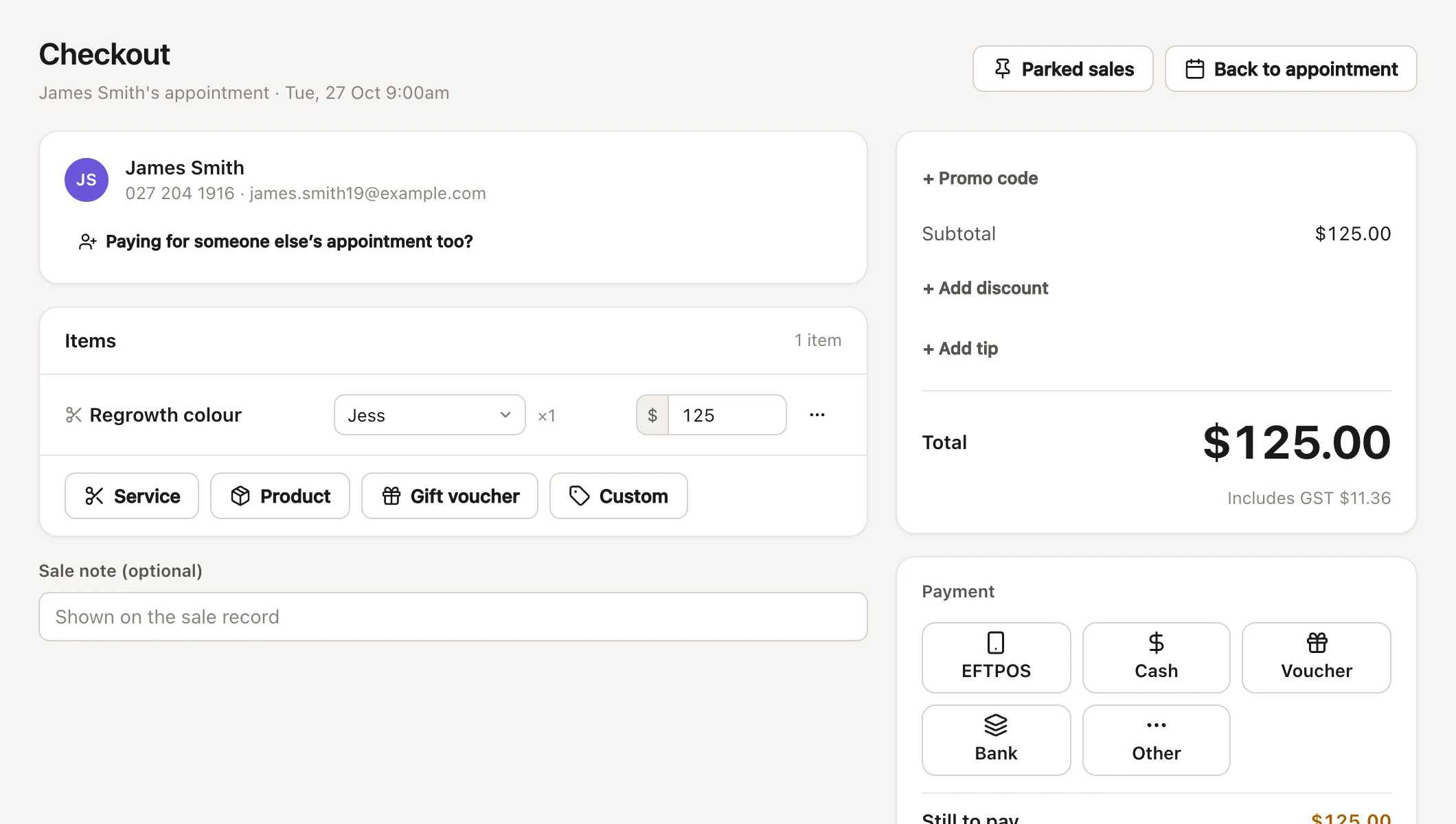
Task: Click the Regrowth colour item name
Action: 166,415
